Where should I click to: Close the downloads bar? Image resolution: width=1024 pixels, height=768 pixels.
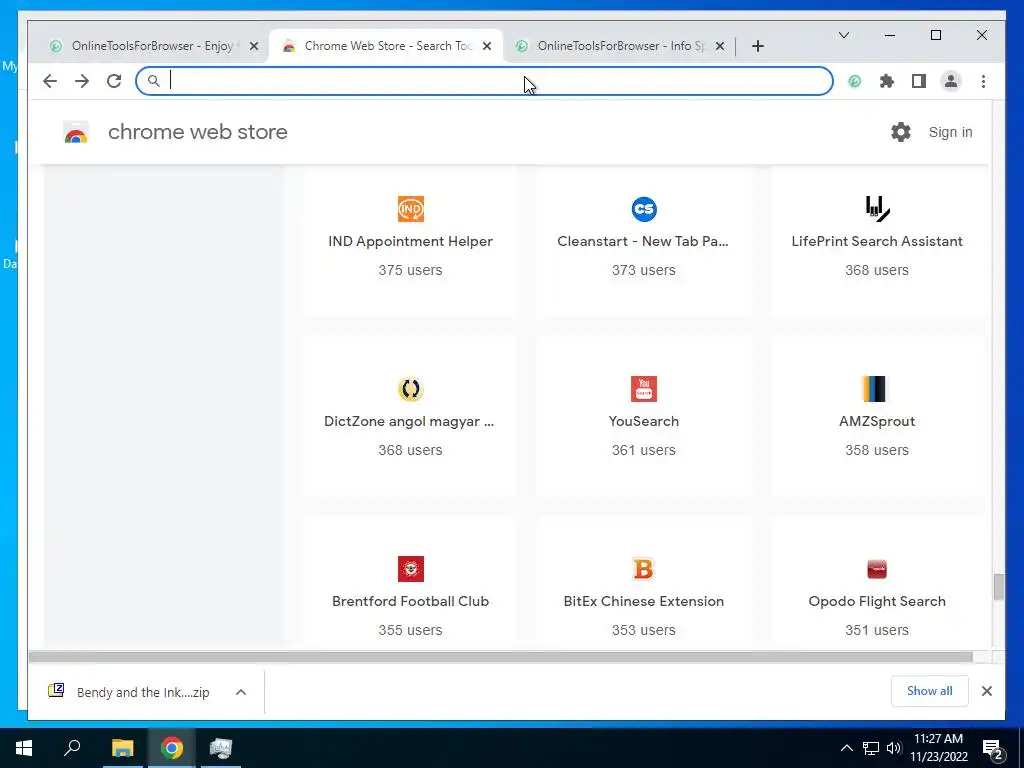987,691
